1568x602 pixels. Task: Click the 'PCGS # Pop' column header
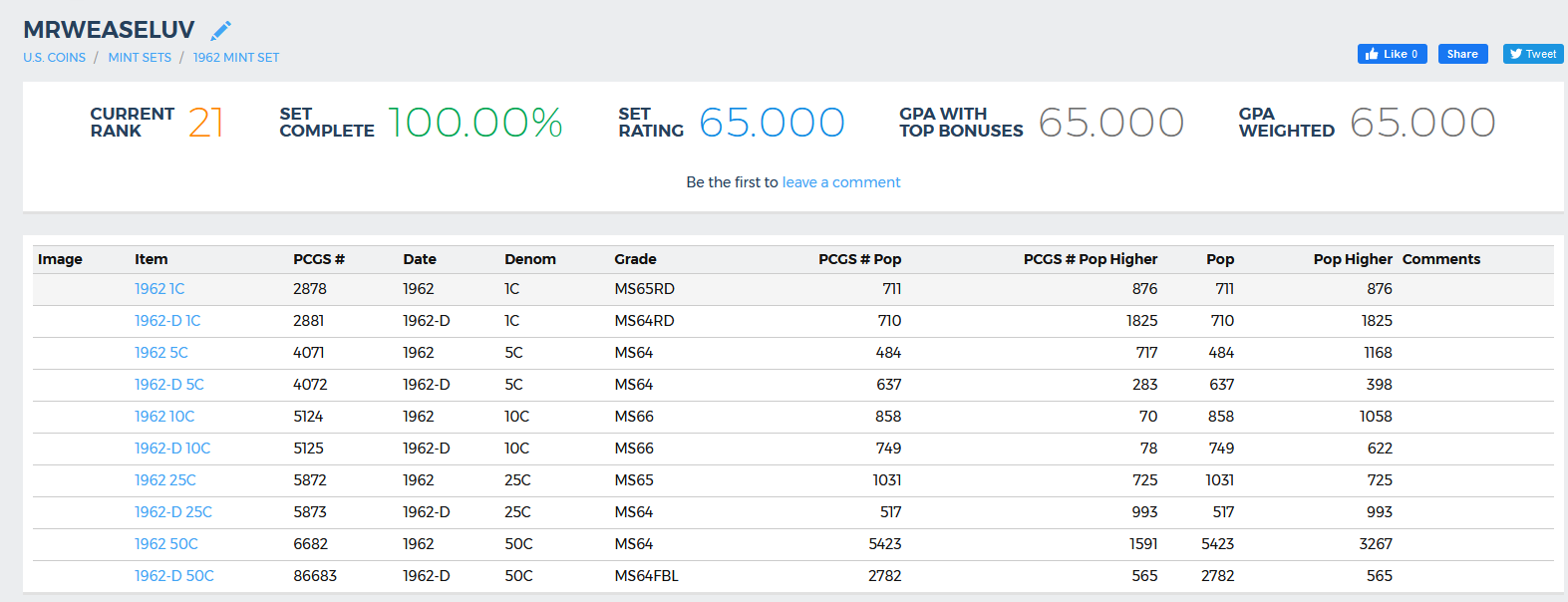[860, 259]
